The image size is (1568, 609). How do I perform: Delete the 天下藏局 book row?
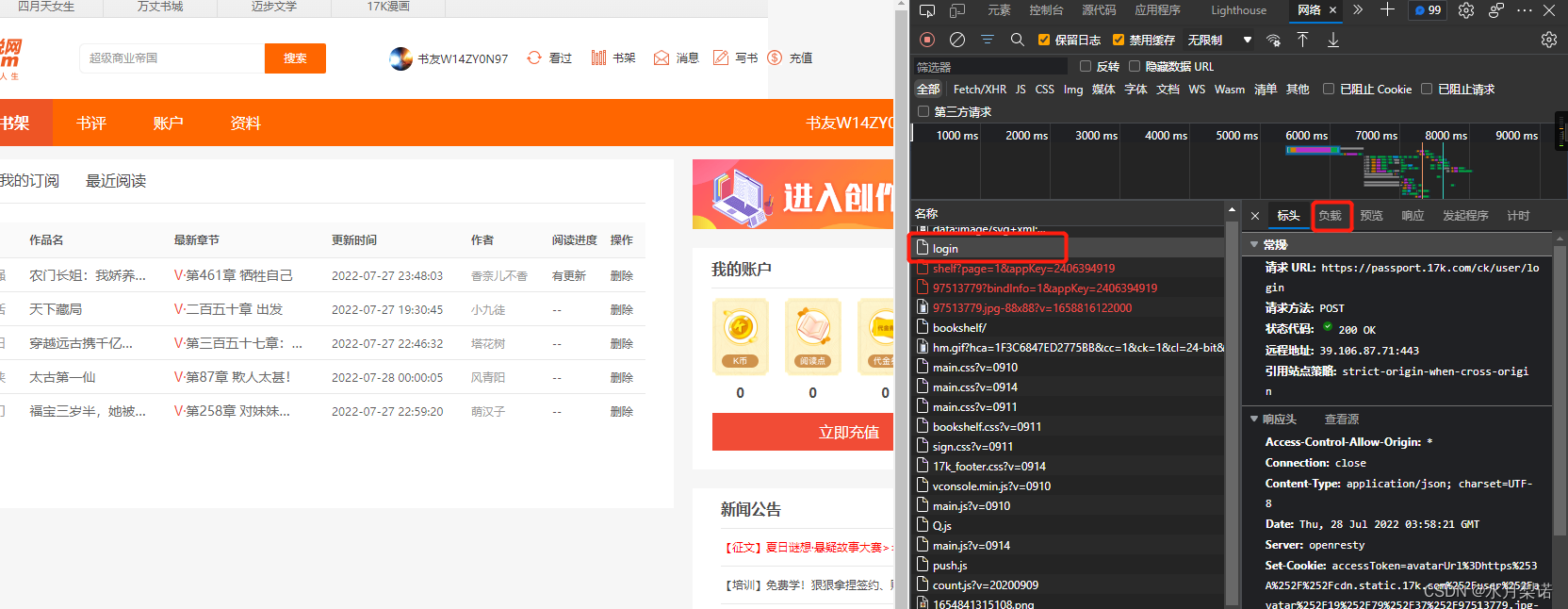(x=621, y=309)
